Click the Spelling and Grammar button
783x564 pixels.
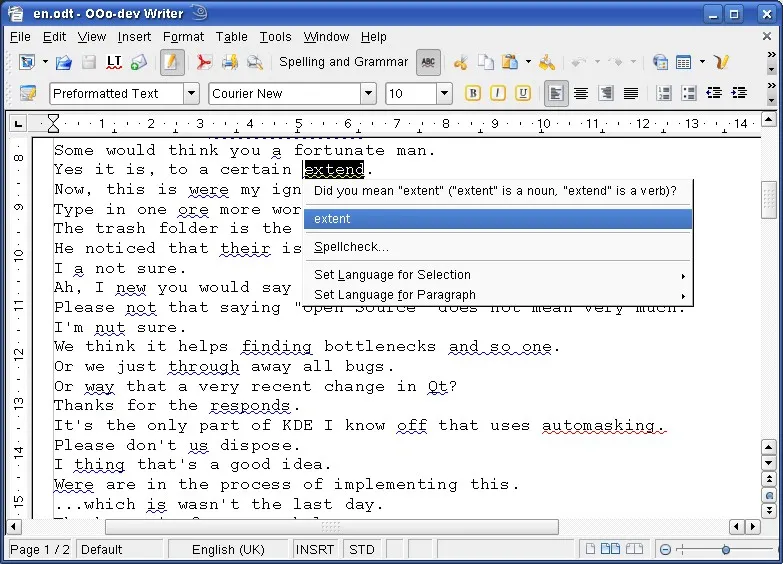tap(343, 62)
